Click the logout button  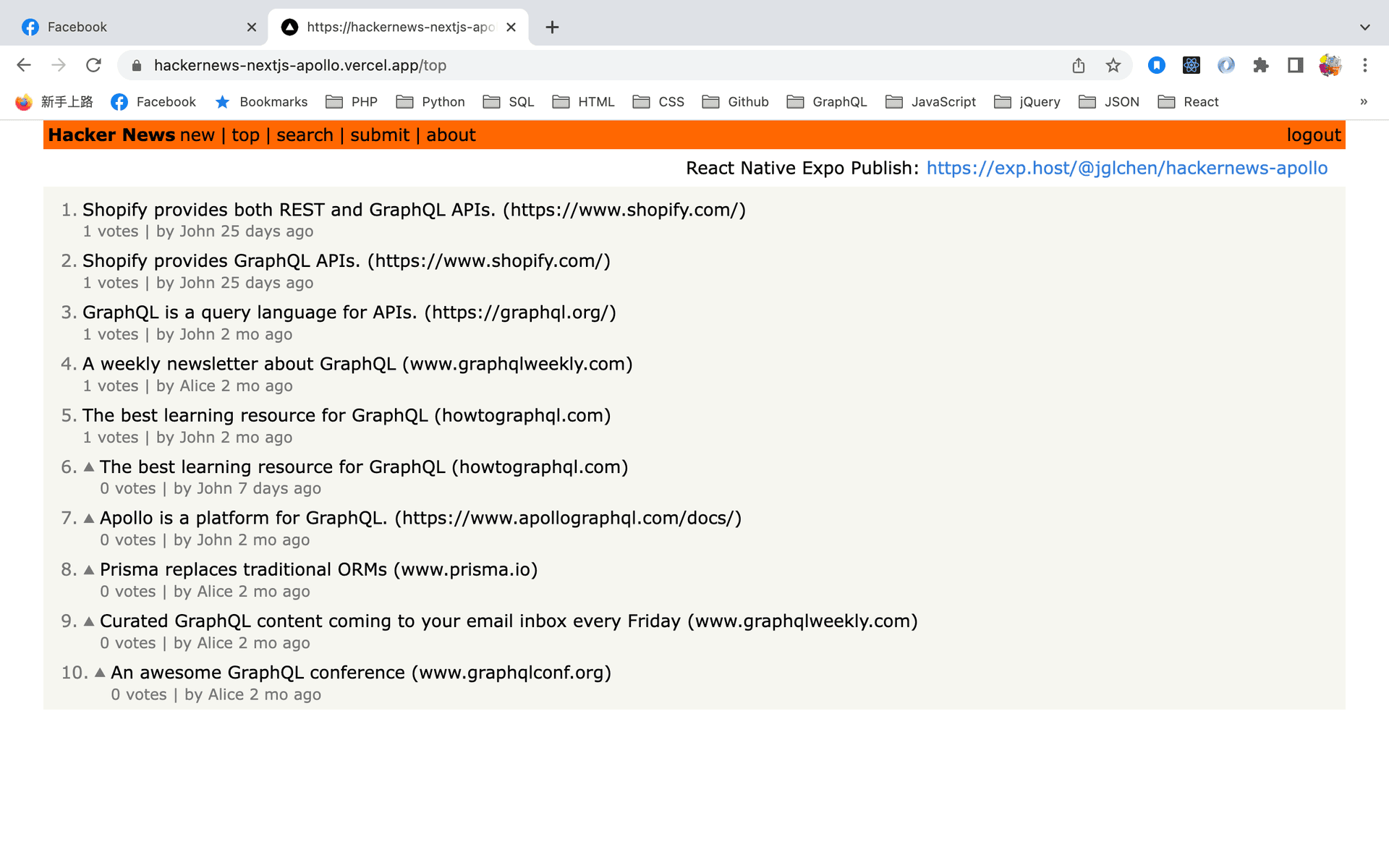pyautogui.click(x=1313, y=135)
